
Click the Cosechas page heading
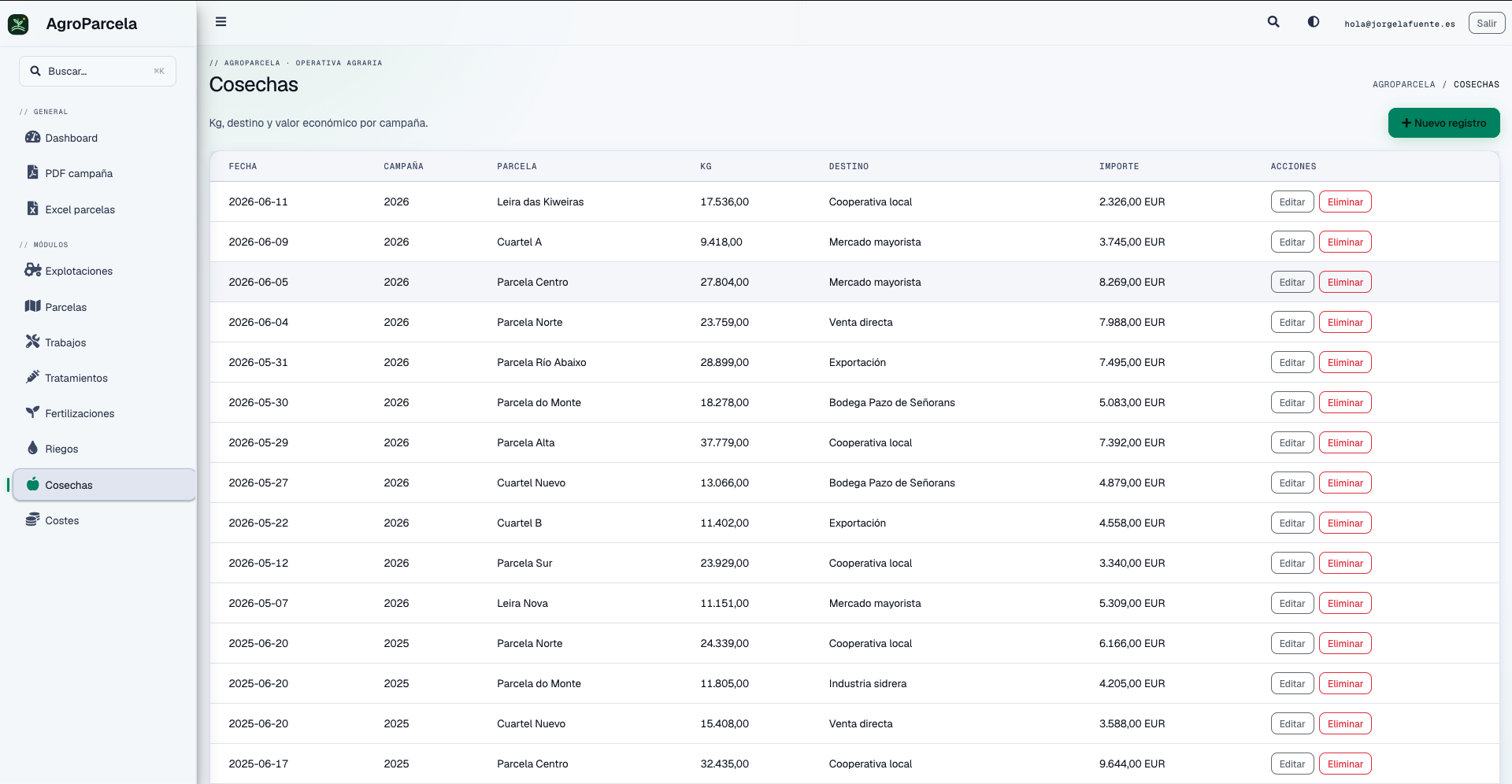(254, 84)
